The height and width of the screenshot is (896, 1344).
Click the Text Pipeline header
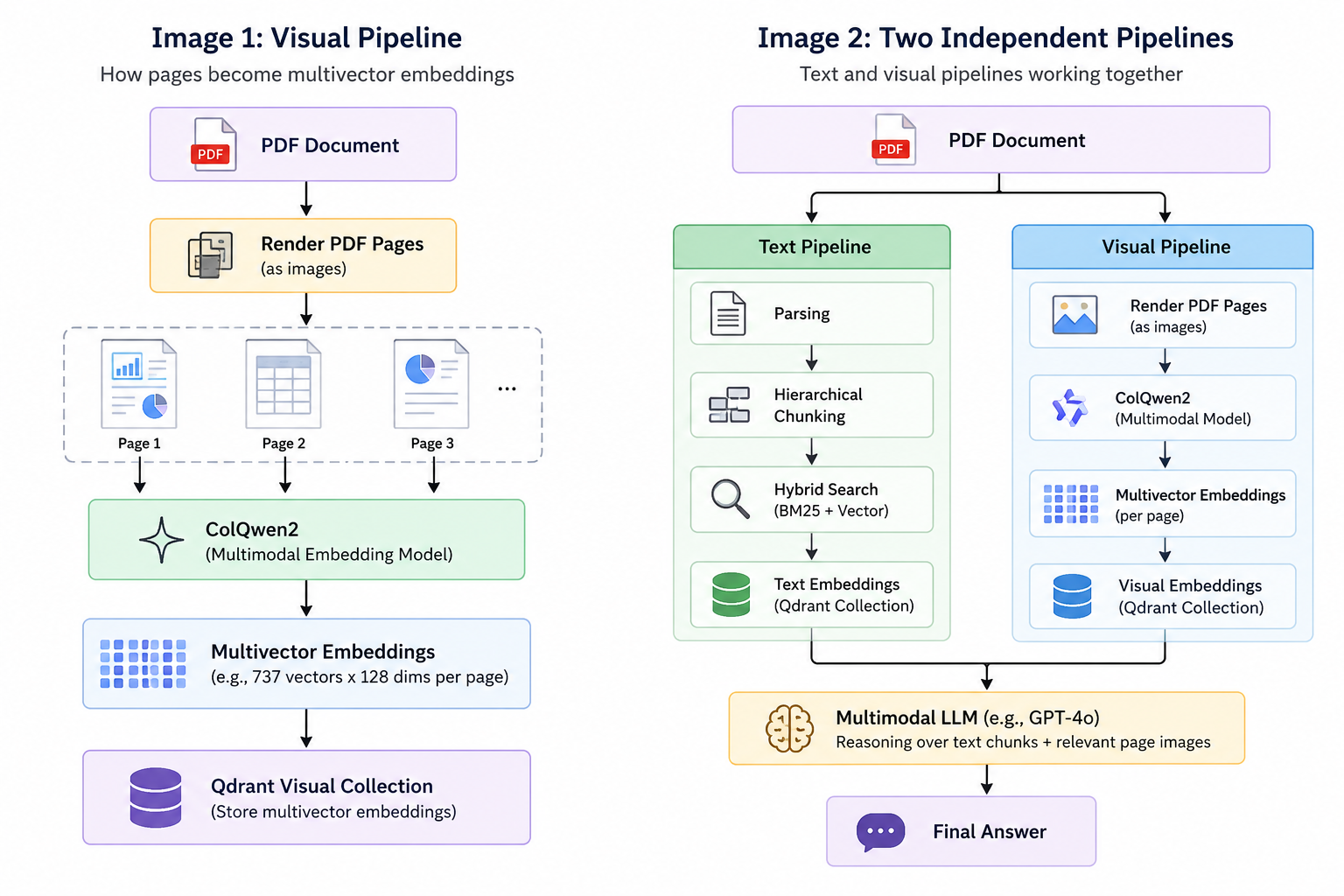pos(812,247)
